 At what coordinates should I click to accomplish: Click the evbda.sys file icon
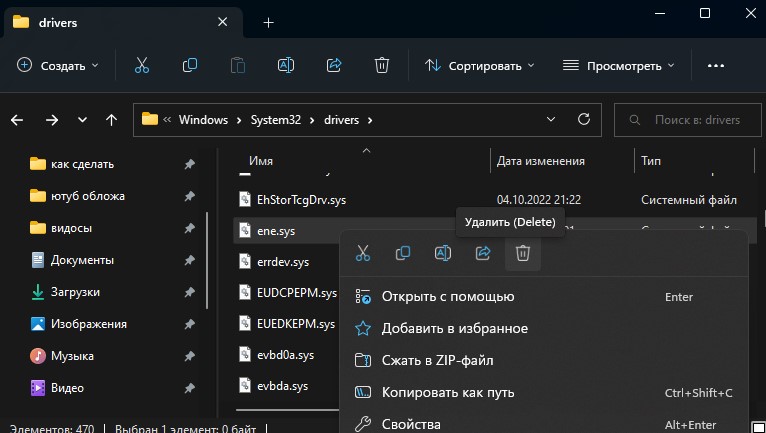245,386
